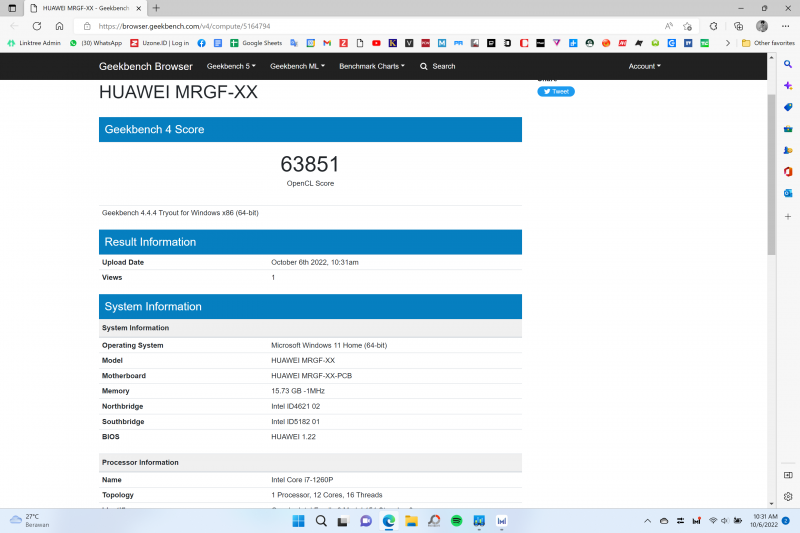Open sidebar Tools briefcase icon
800x533 pixels.
click(x=788, y=129)
